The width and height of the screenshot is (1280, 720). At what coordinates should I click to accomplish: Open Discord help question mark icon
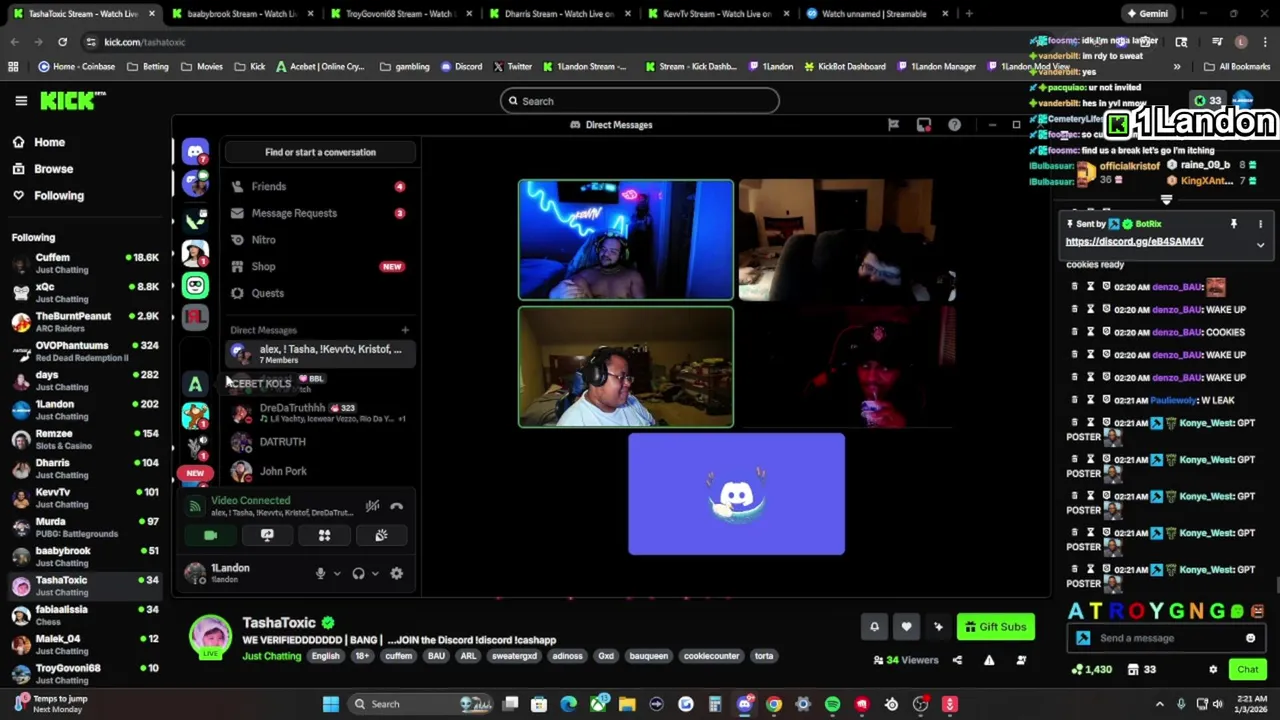pyautogui.click(x=954, y=125)
